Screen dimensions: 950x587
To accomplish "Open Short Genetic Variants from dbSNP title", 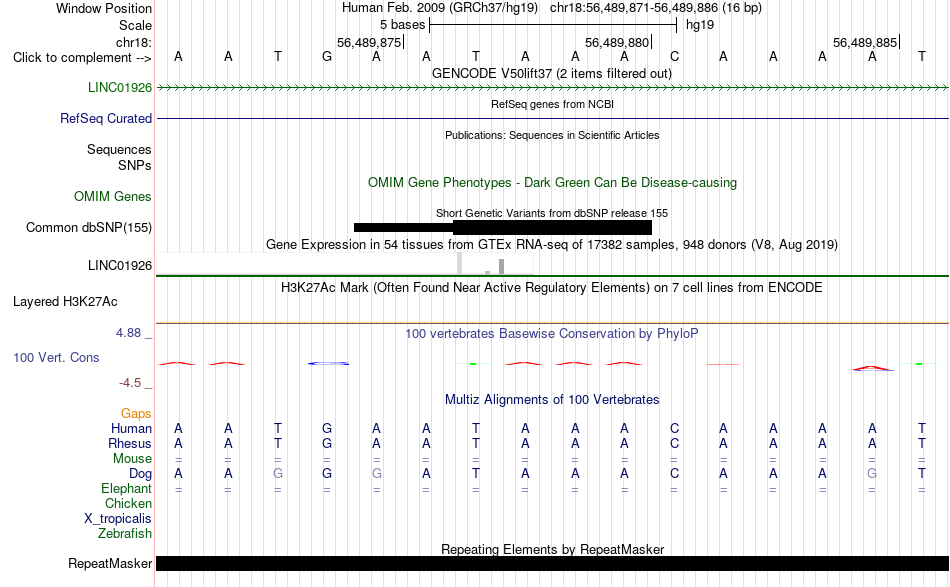I will point(552,213).
